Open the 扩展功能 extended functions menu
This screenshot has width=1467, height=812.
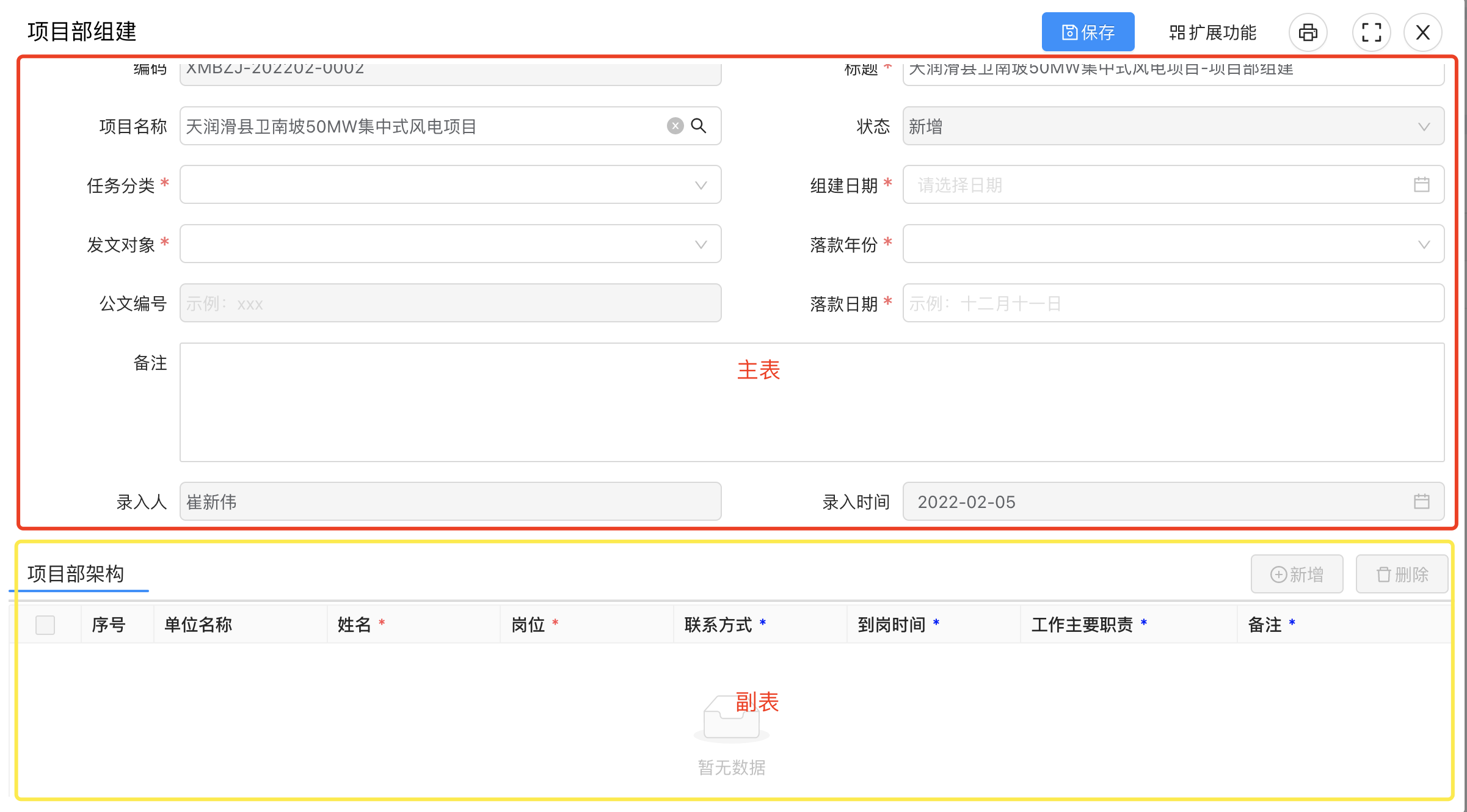click(x=1213, y=32)
